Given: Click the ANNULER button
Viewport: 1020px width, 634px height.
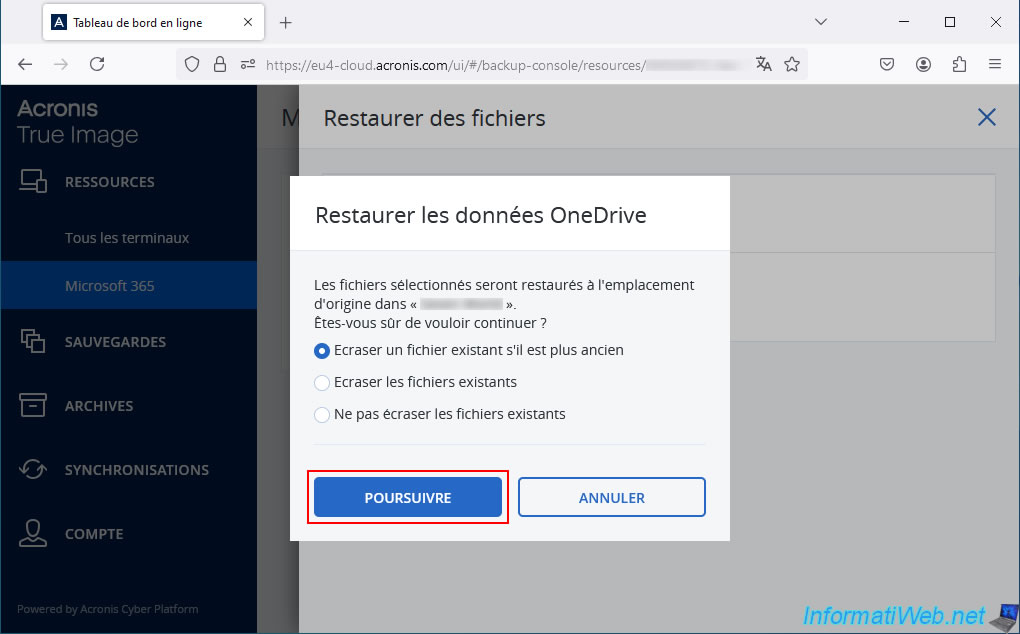Looking at the screenshot, I should coord(611,497).
